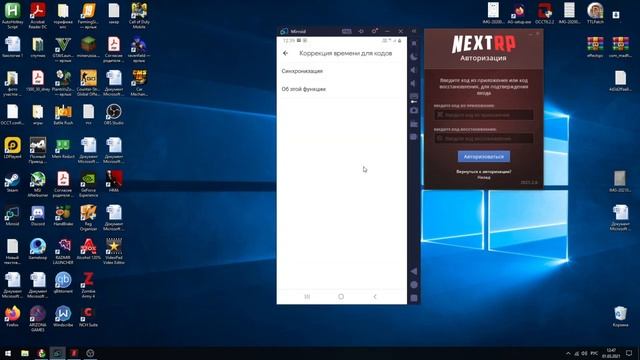Open Reg Organizer desktop shortcut
The height and width of the screenshot is (360, 640).
(88, 218)
